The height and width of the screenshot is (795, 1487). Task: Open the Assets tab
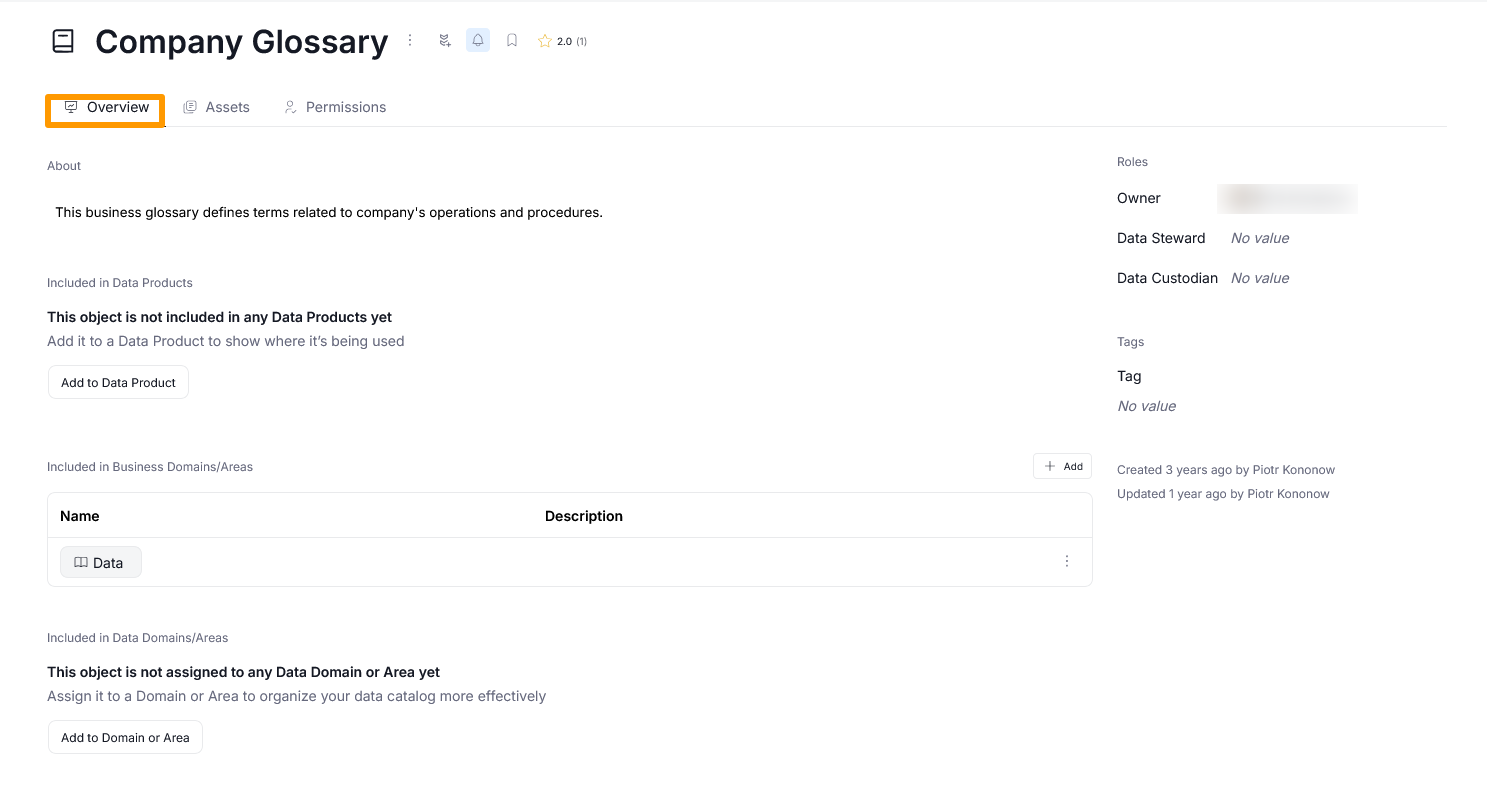(x=217, y=108)
